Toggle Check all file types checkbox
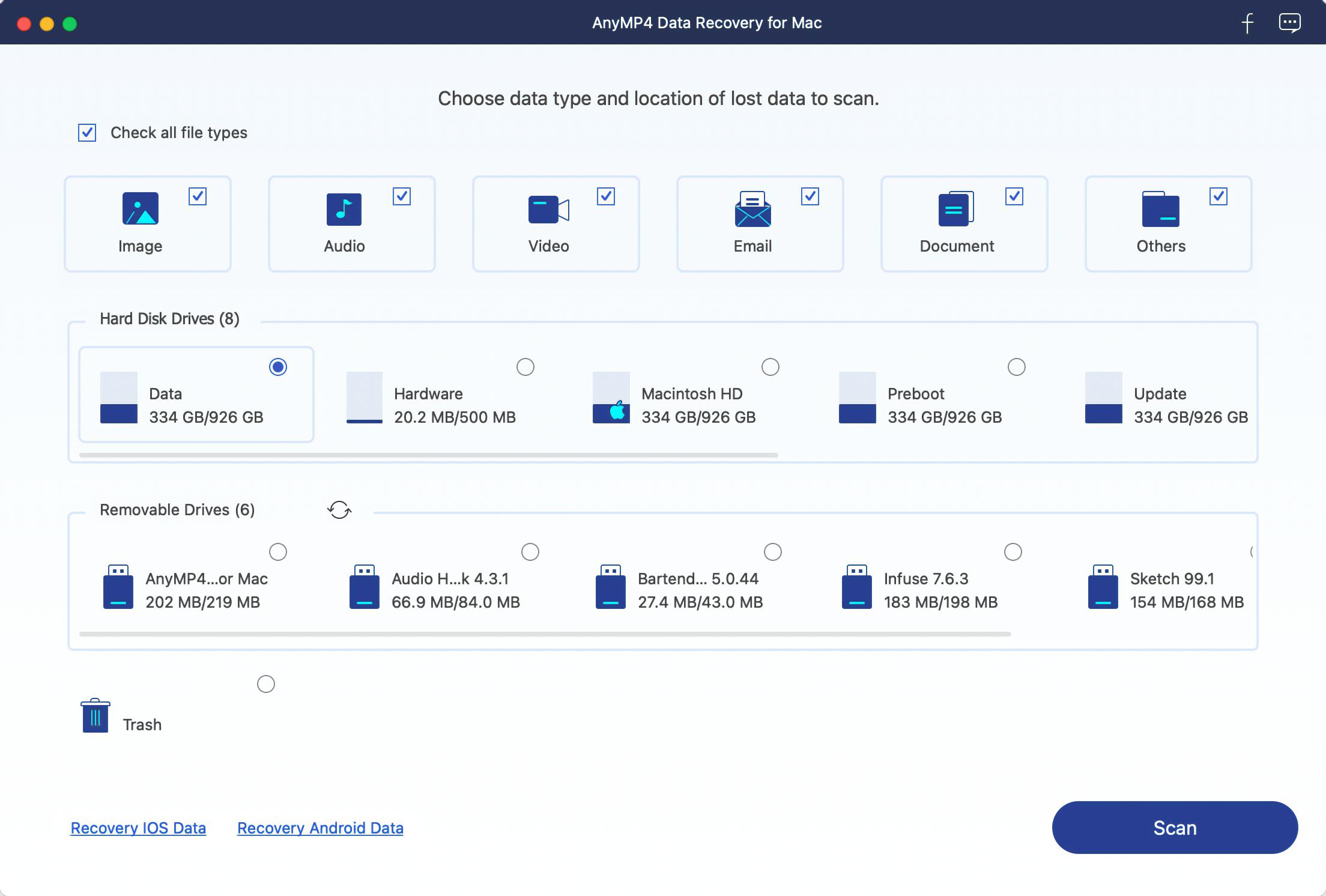 [88, 131]
